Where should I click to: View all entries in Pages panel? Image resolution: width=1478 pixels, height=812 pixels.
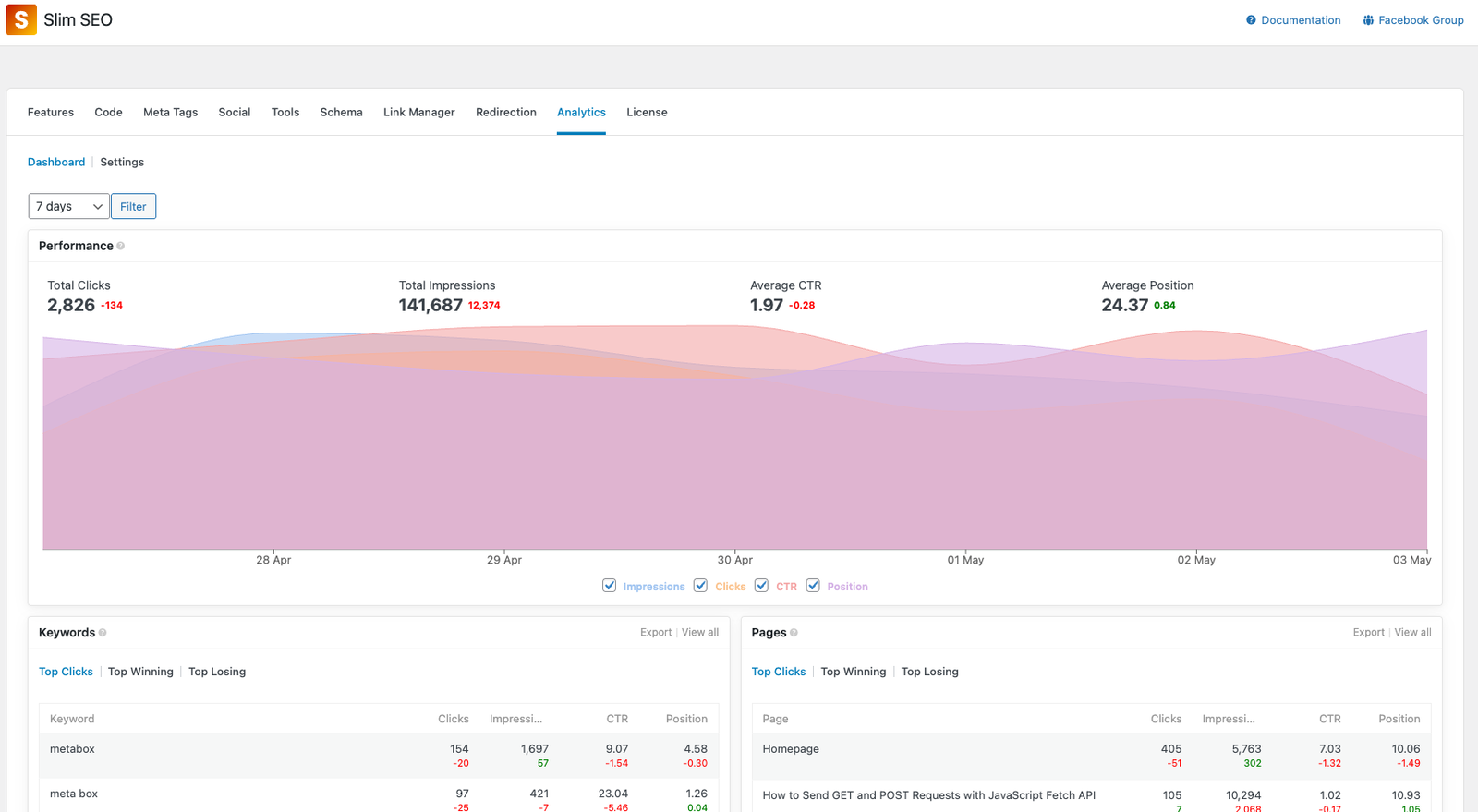[x=1412, y=633]
